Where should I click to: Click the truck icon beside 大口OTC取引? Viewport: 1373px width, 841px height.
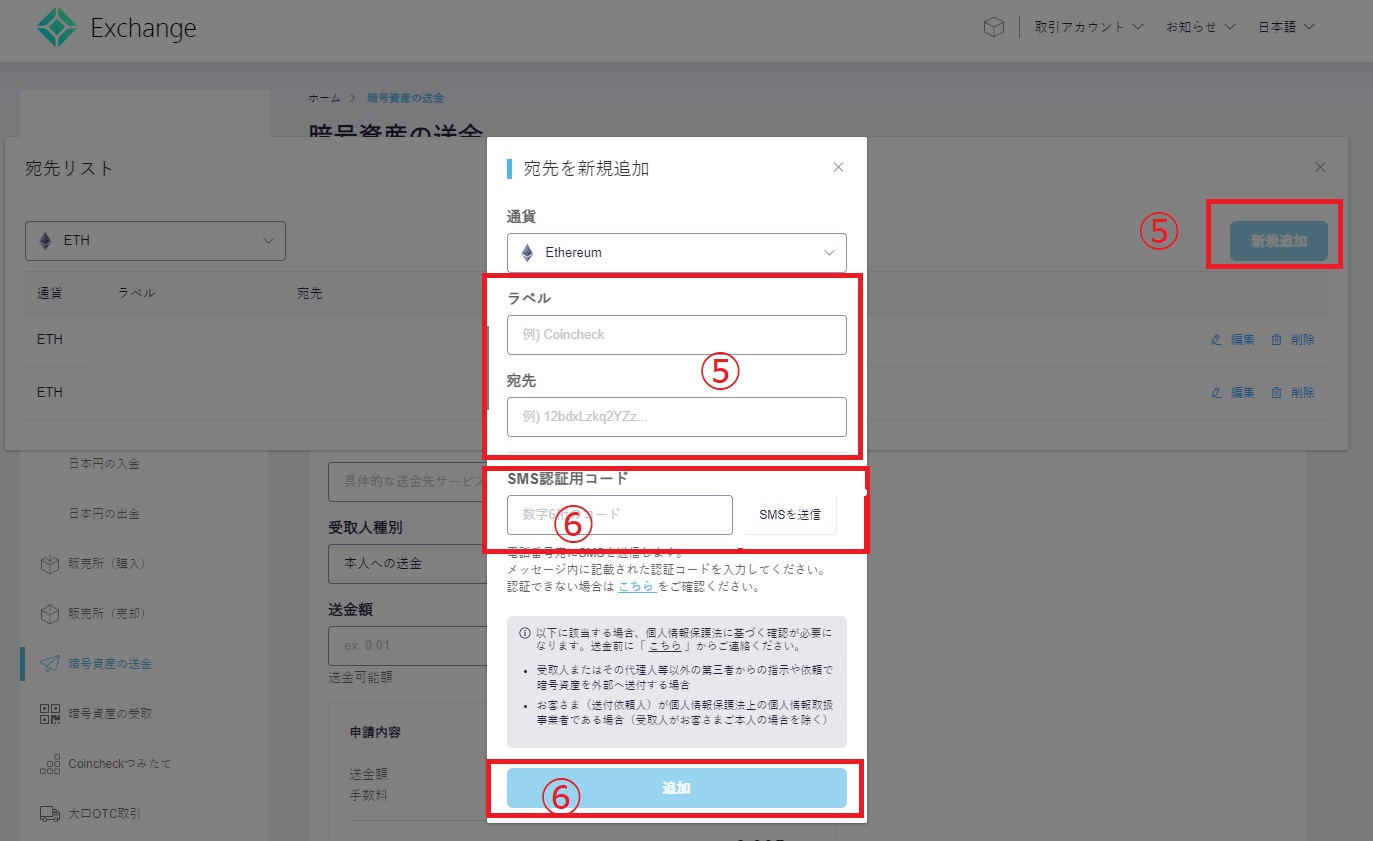pyautogui.click(x=50, y=813)
